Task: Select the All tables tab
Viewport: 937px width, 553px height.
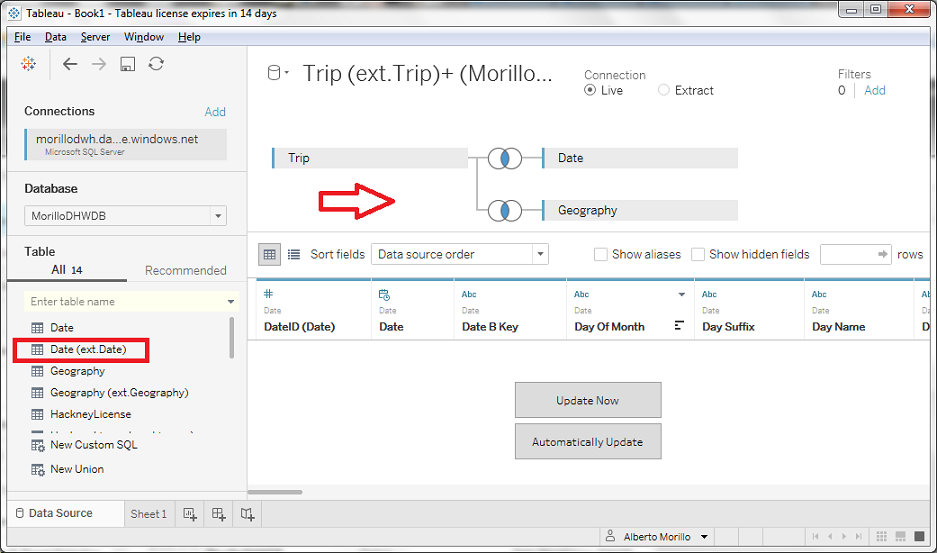Action: click(66, 270)
